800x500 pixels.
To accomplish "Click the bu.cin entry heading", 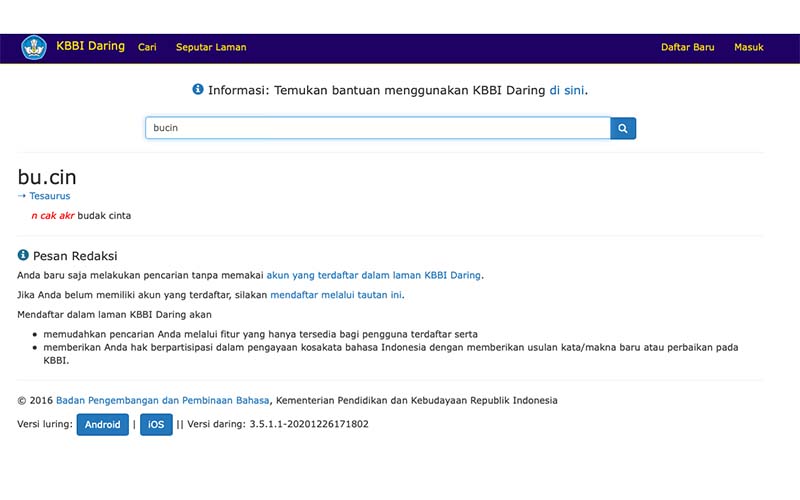I will (47, 177).
